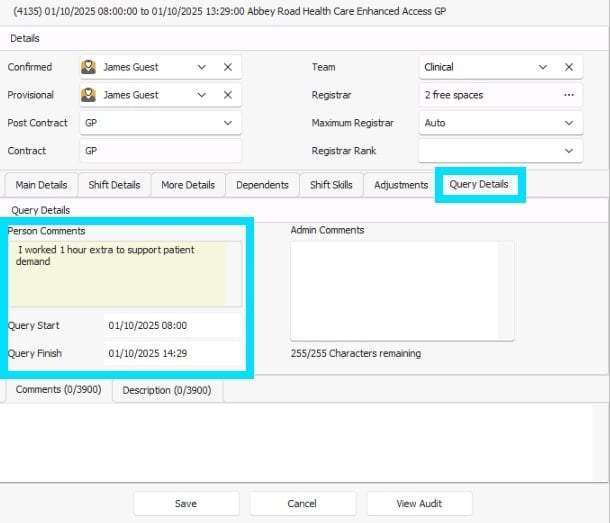
Task: Clear the Team Clinical selection
Action: coord(569,67)
